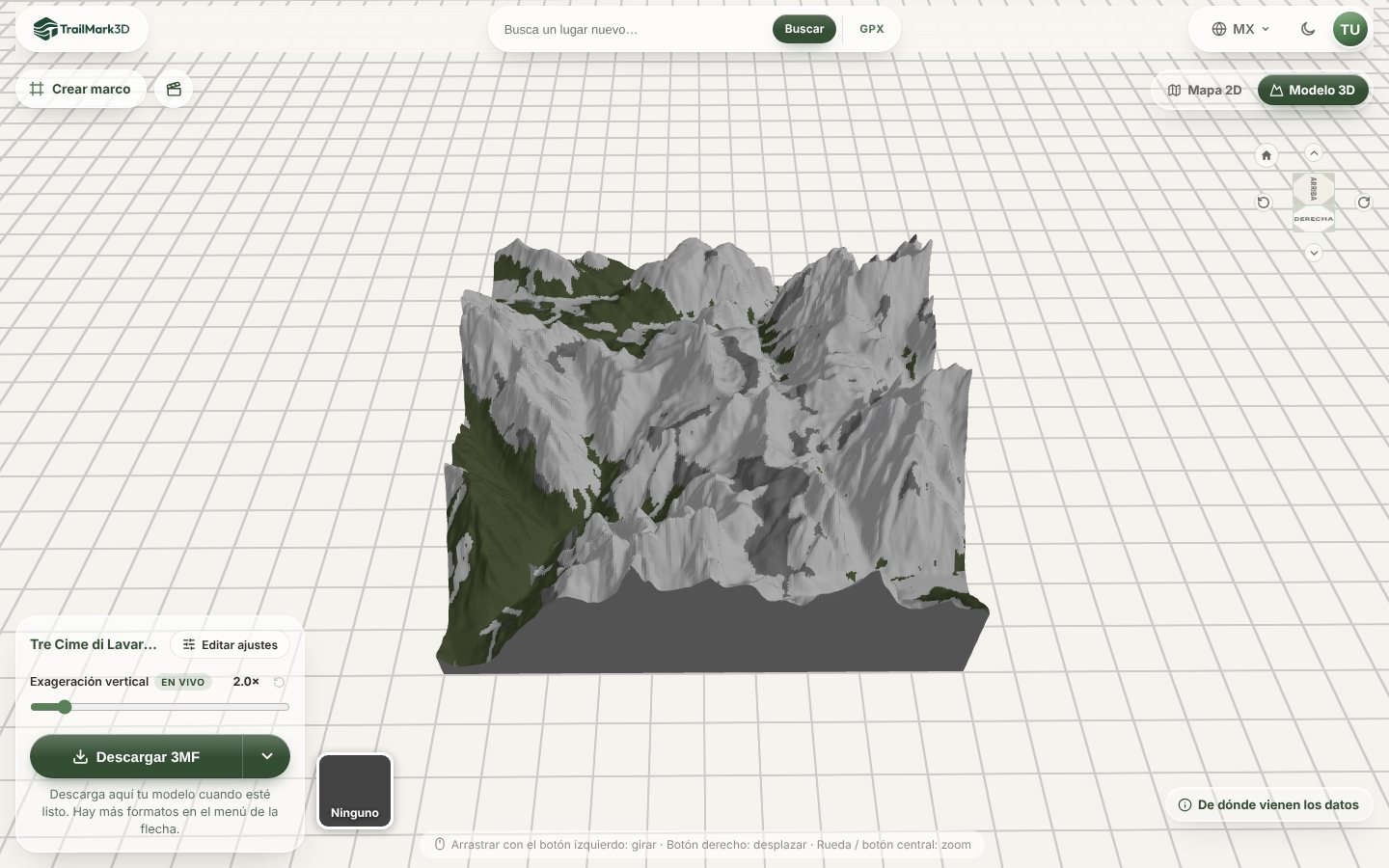Toggle dark mode with the moon icon
The image size is (1389, 868).
[1308, 29]
